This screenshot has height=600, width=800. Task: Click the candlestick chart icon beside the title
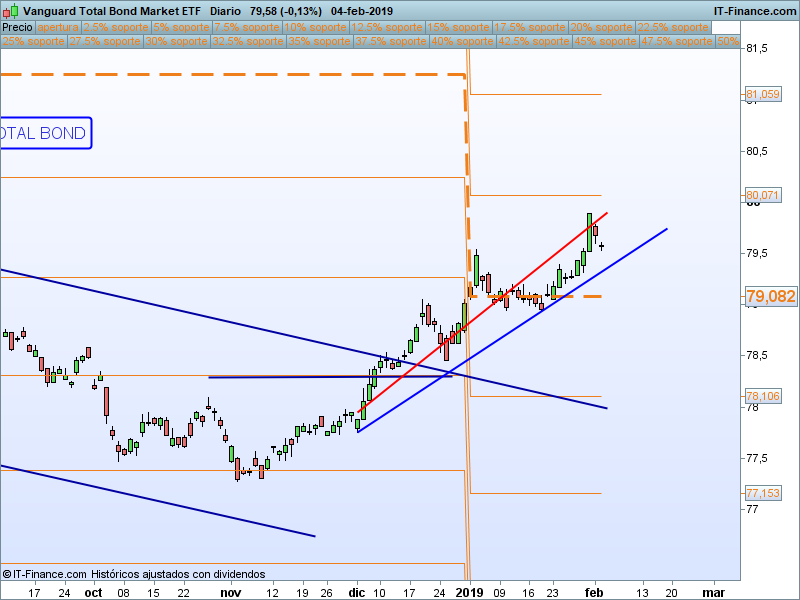click(10, 11)
